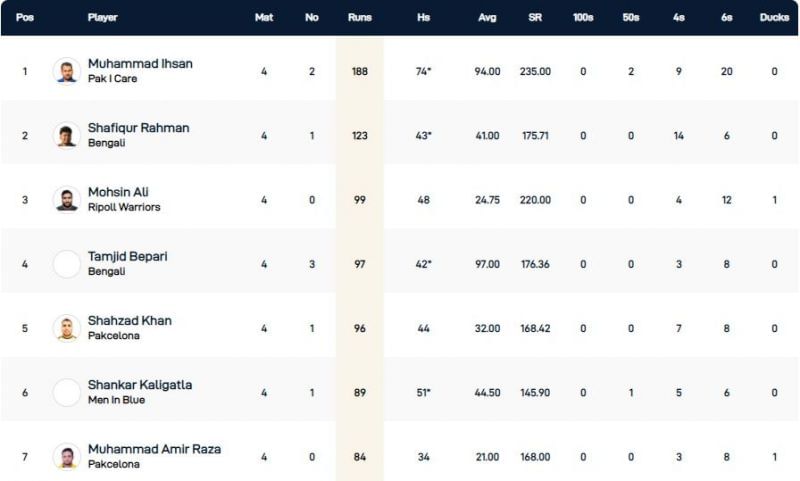This screenshot has height=481, width=800.
Task: Sort by the Avg column header
Action: pyautogui.click(x=487, y=18)
